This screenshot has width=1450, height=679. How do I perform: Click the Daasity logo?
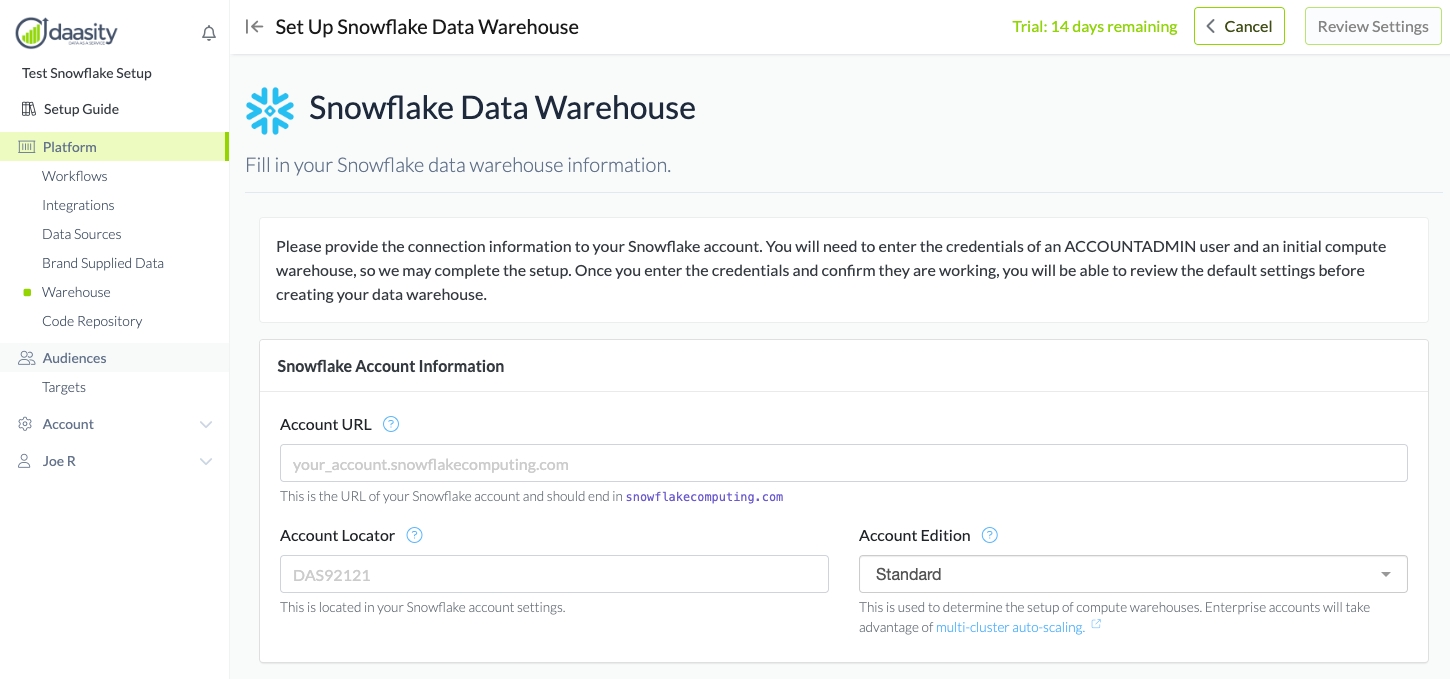pyautogui.click(x=67, y=33)
